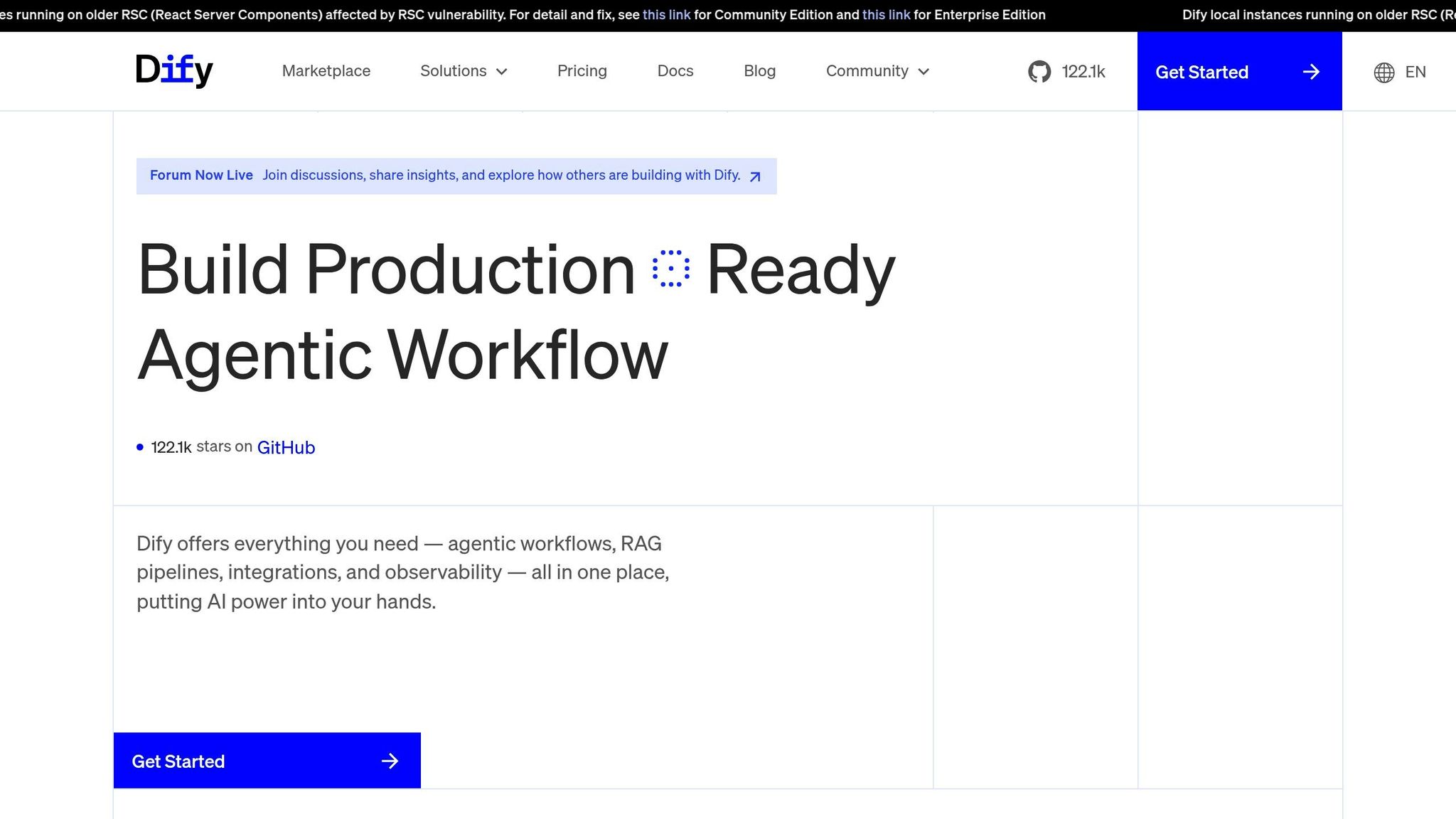Click the dotted square icon in the headline
Image resolution: width=1456 pixels, height=819 pixels.
670,269
